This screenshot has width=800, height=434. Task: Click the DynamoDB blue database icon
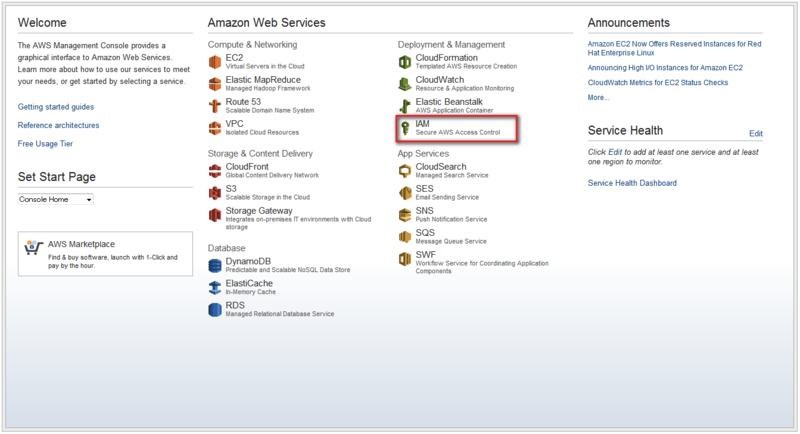coord(215,265)
